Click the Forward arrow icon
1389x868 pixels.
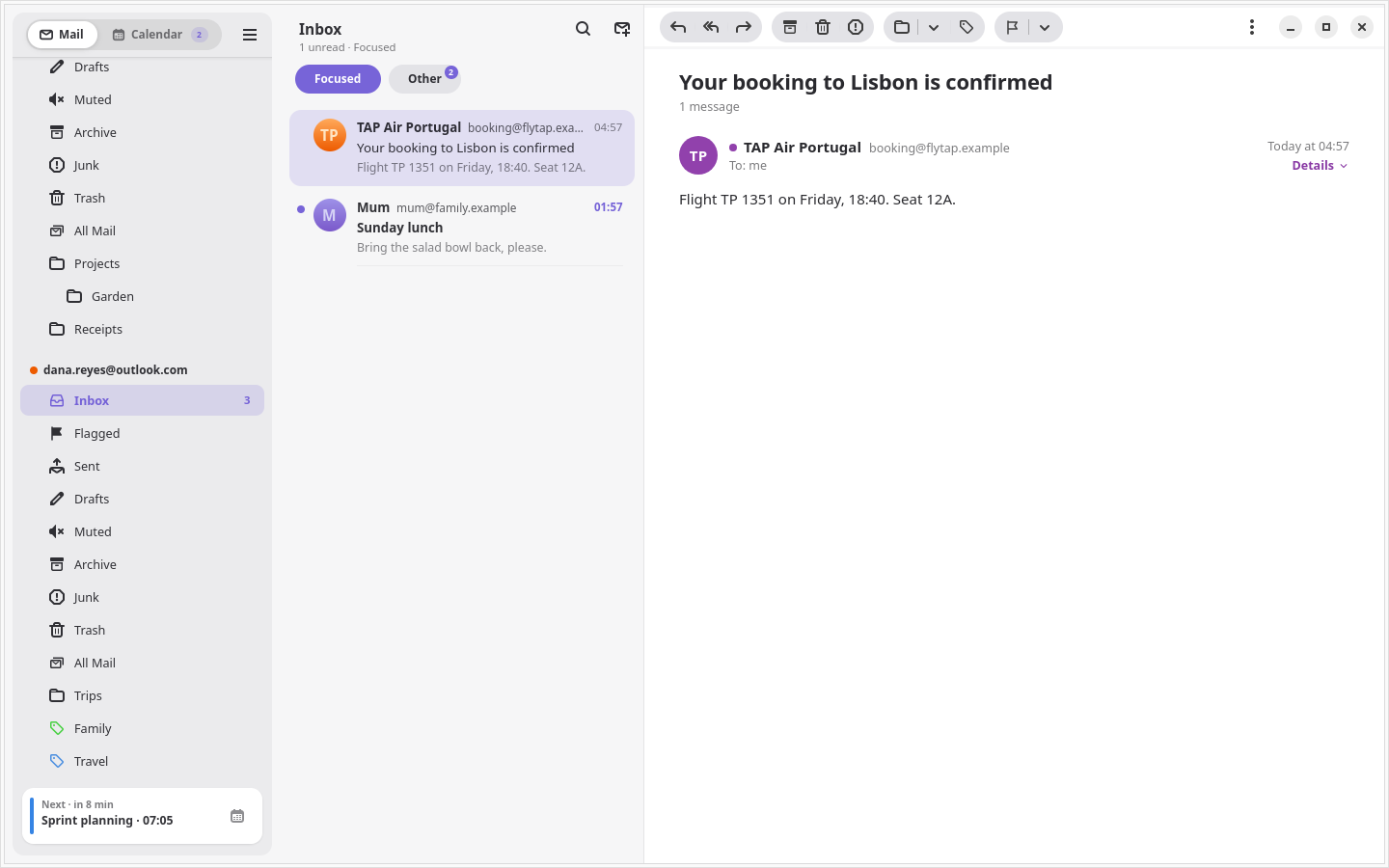(x=744, y=27)
